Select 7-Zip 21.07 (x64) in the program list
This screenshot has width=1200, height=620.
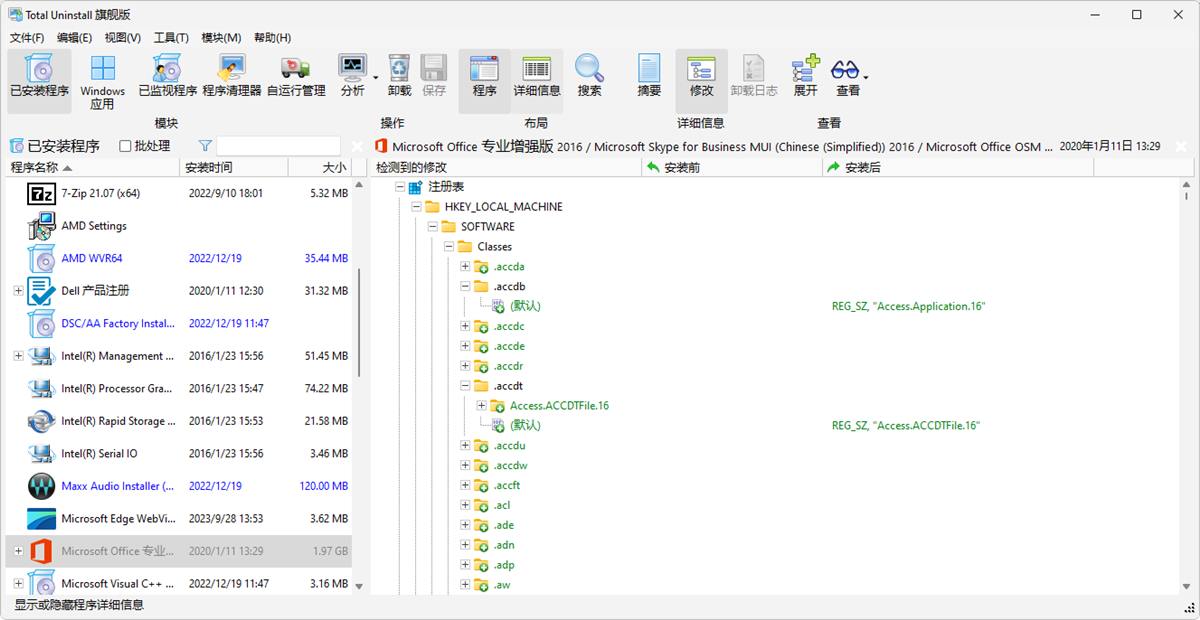[100, 193]
